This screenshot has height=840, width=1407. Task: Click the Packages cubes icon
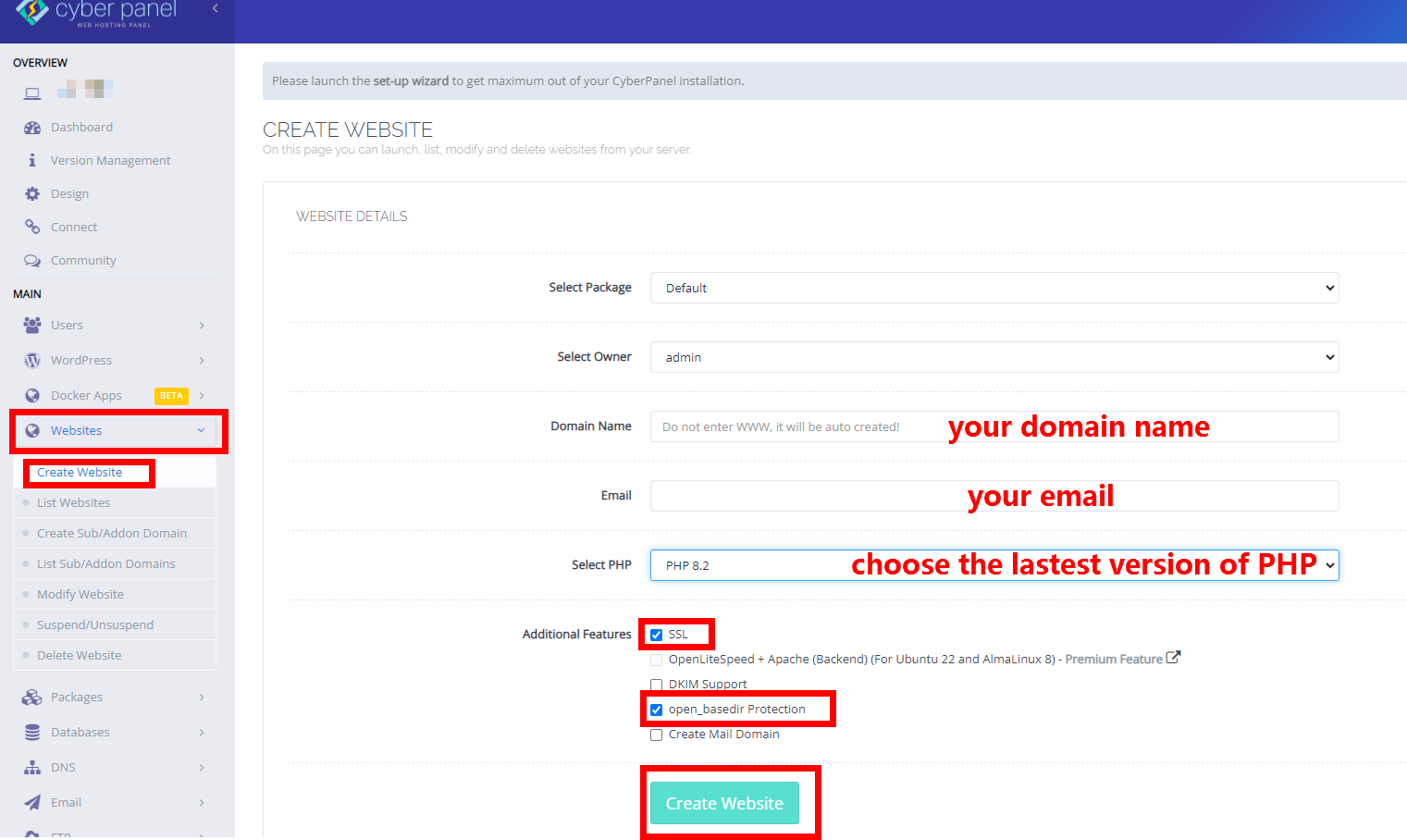32,698
